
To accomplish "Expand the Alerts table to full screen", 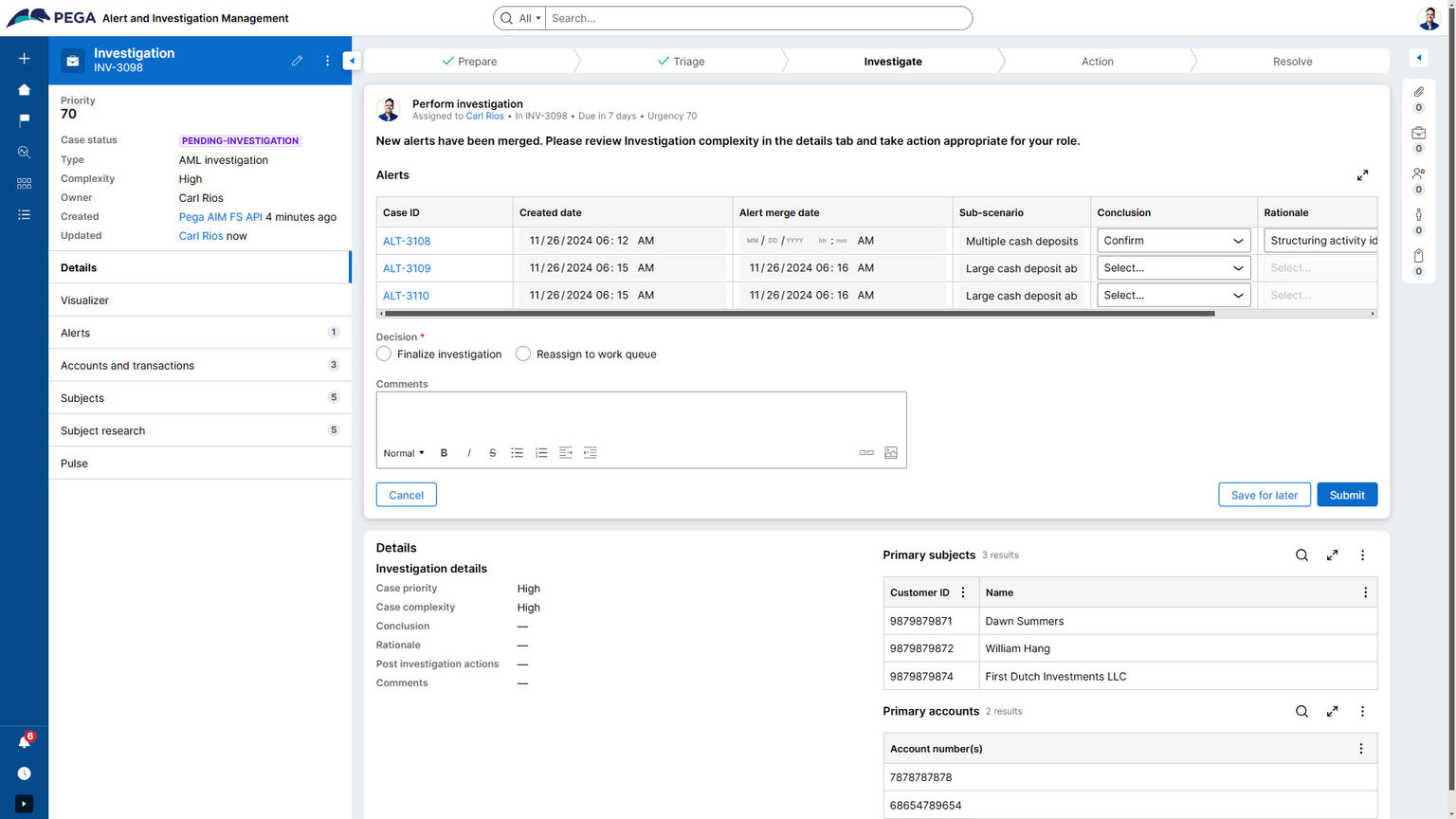I will point(1362,175).
